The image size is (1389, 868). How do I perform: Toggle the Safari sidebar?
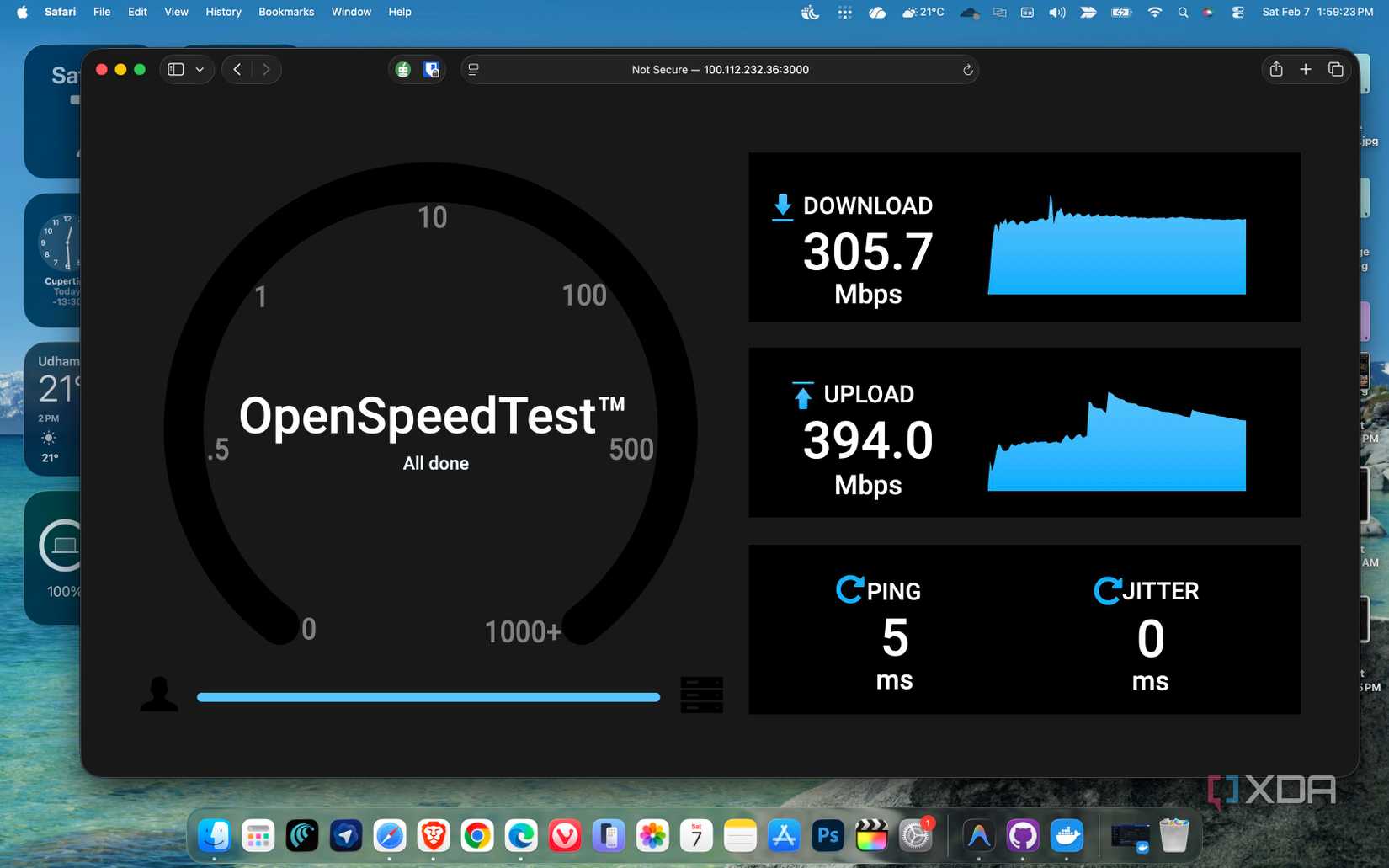[176, 70]
